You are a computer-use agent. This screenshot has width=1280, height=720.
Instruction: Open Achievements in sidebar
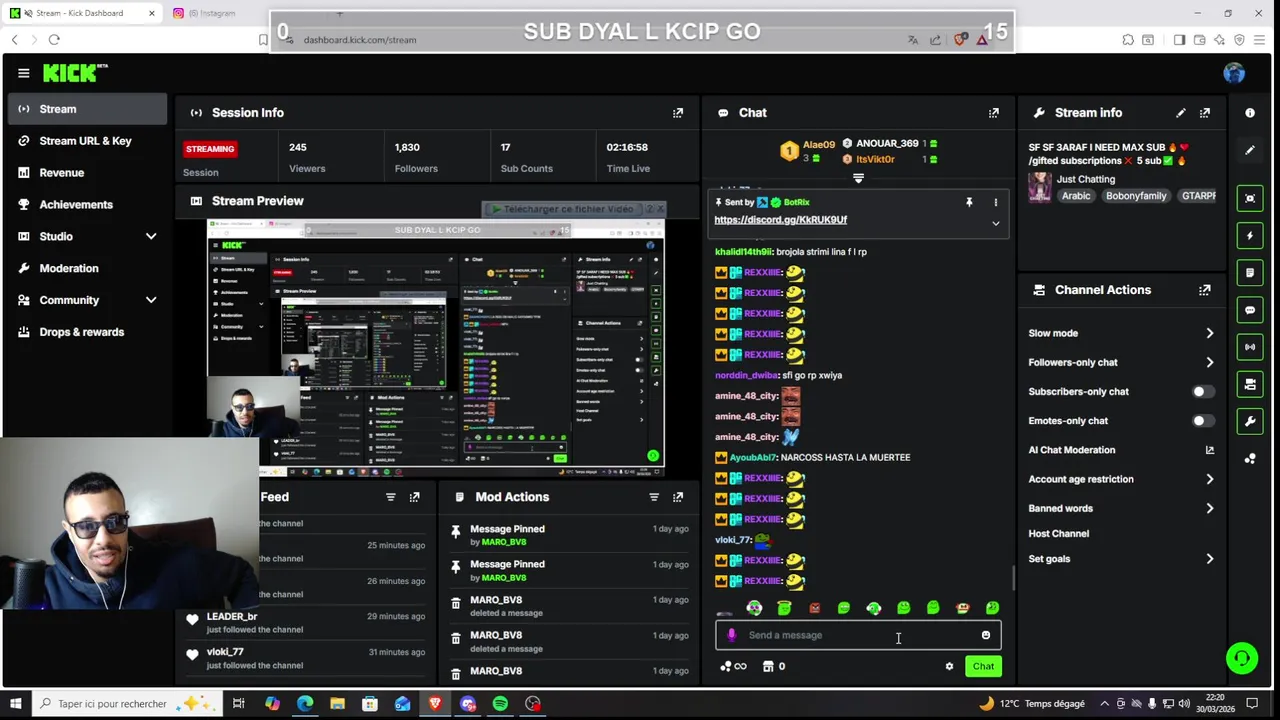(x=87, y=204)
